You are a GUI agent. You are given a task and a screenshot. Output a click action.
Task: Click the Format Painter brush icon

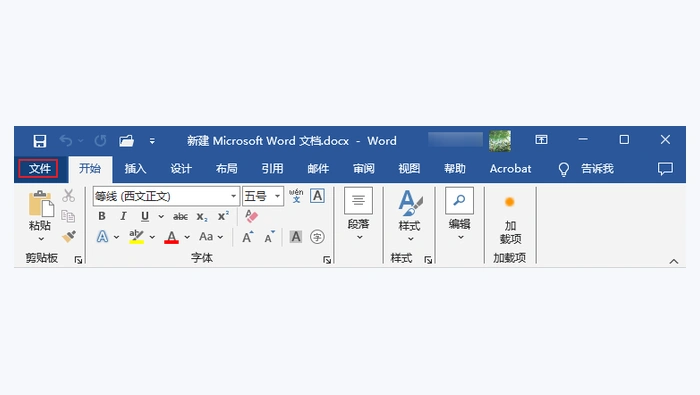[x=69, y=236]
